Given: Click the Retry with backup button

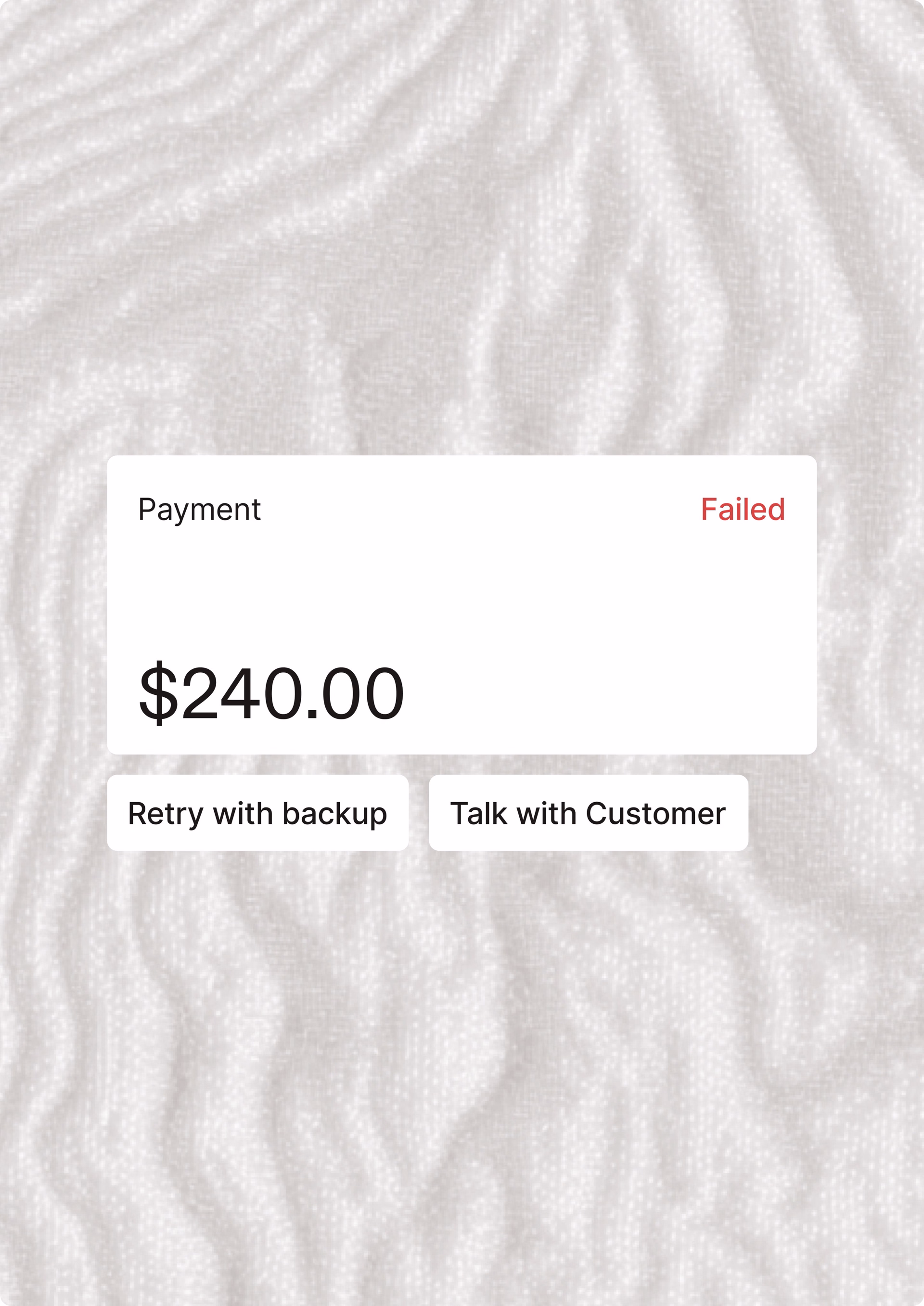Looking at the screenshot, I should tap(257, 812).
